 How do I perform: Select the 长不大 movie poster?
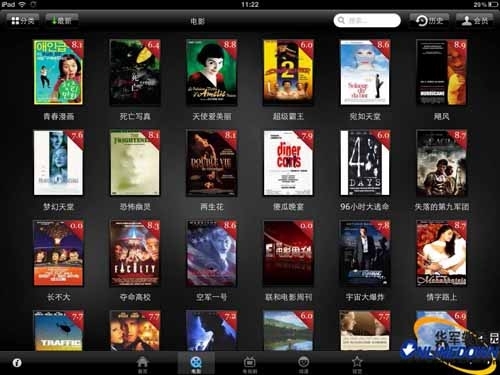click(58, 253)
